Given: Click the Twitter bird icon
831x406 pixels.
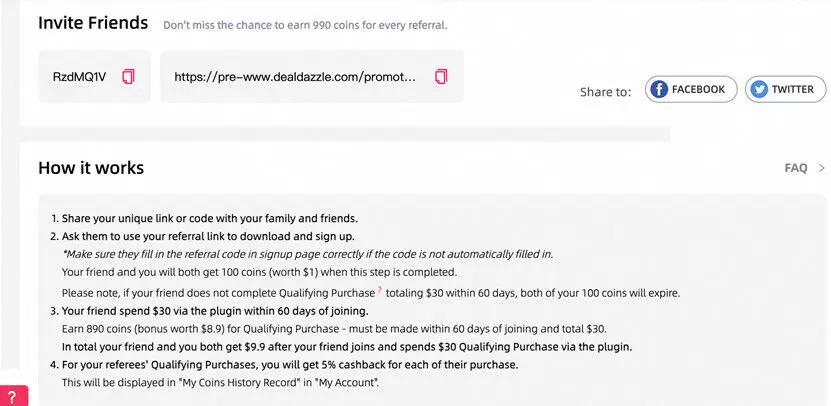Looking at the screenshot, I should [757, 89].
